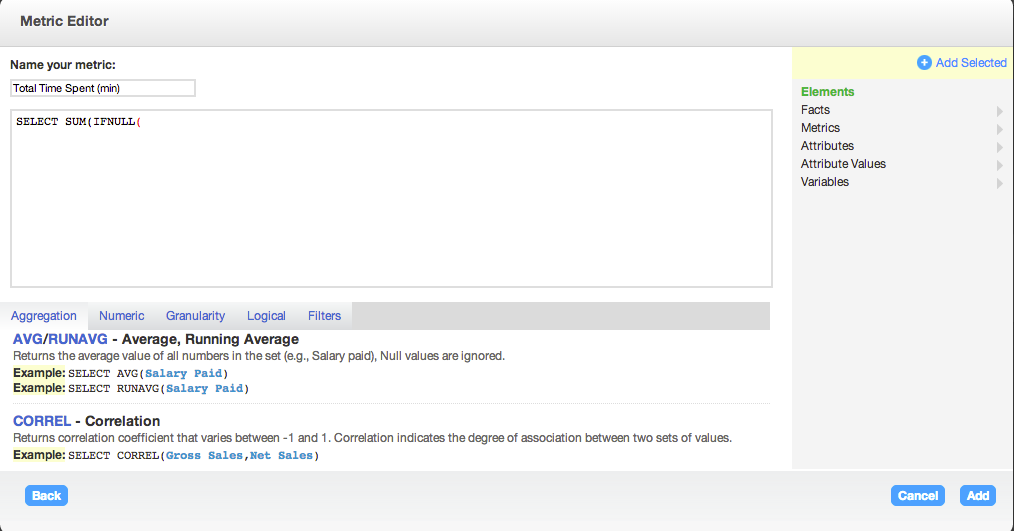Cancel the metric editor
The width and height of the screenshot is (1014, 531).
point(917,496)
